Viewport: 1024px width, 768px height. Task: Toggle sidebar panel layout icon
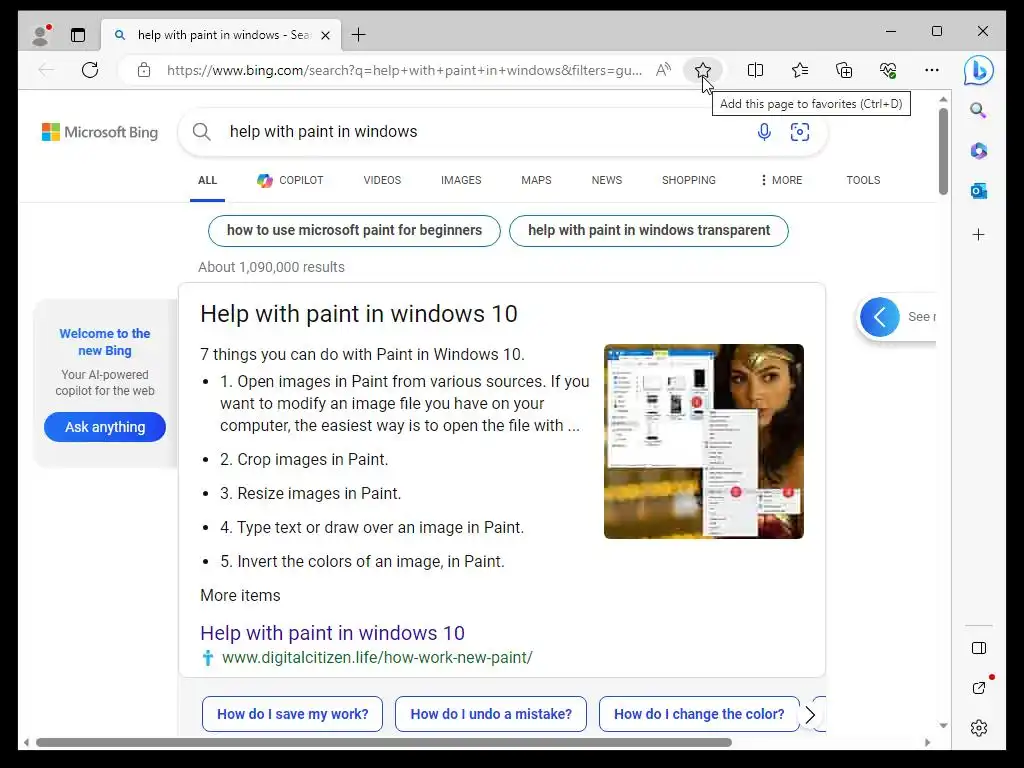[978, 648]
